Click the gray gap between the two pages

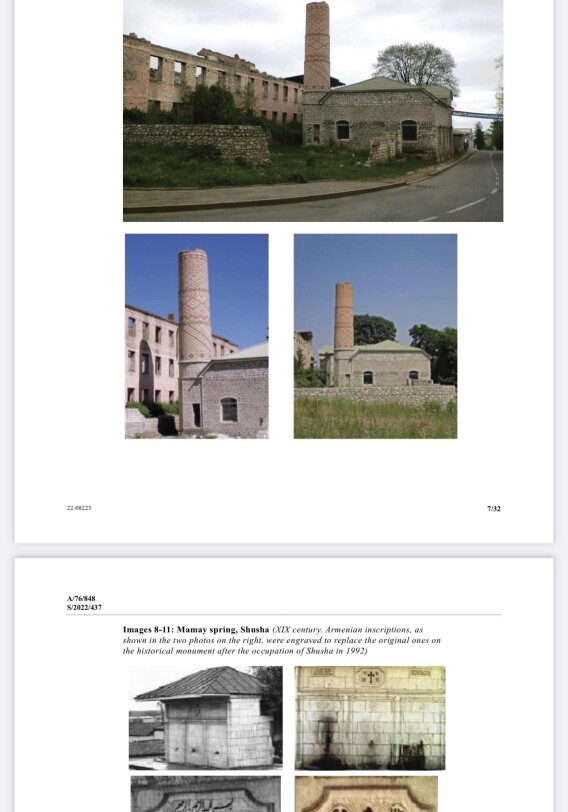pos(284,550)
